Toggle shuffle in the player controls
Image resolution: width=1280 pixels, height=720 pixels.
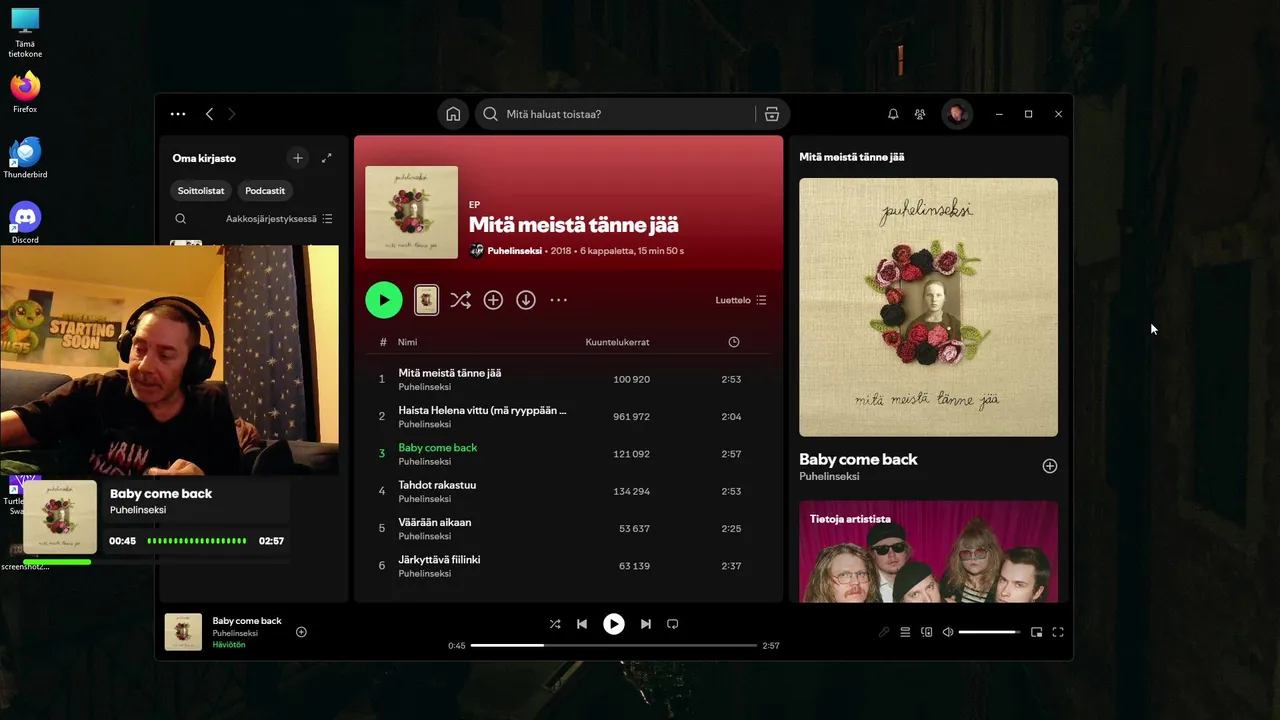(x=555, y=624)
